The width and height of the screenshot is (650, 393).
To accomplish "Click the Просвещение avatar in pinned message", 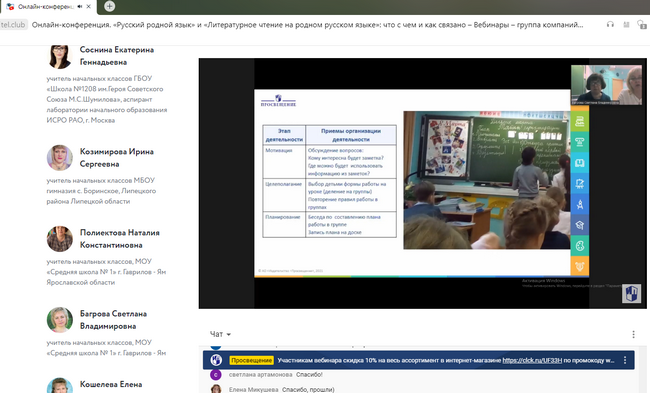I will tap(216, 360).
